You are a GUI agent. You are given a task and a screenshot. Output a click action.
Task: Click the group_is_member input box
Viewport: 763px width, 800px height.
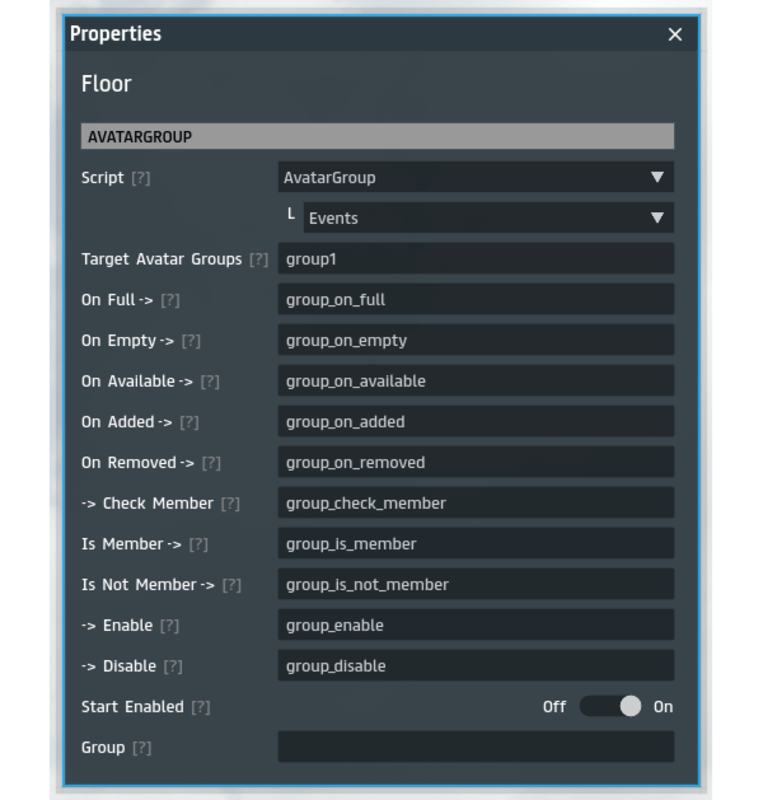pos(475,544)
